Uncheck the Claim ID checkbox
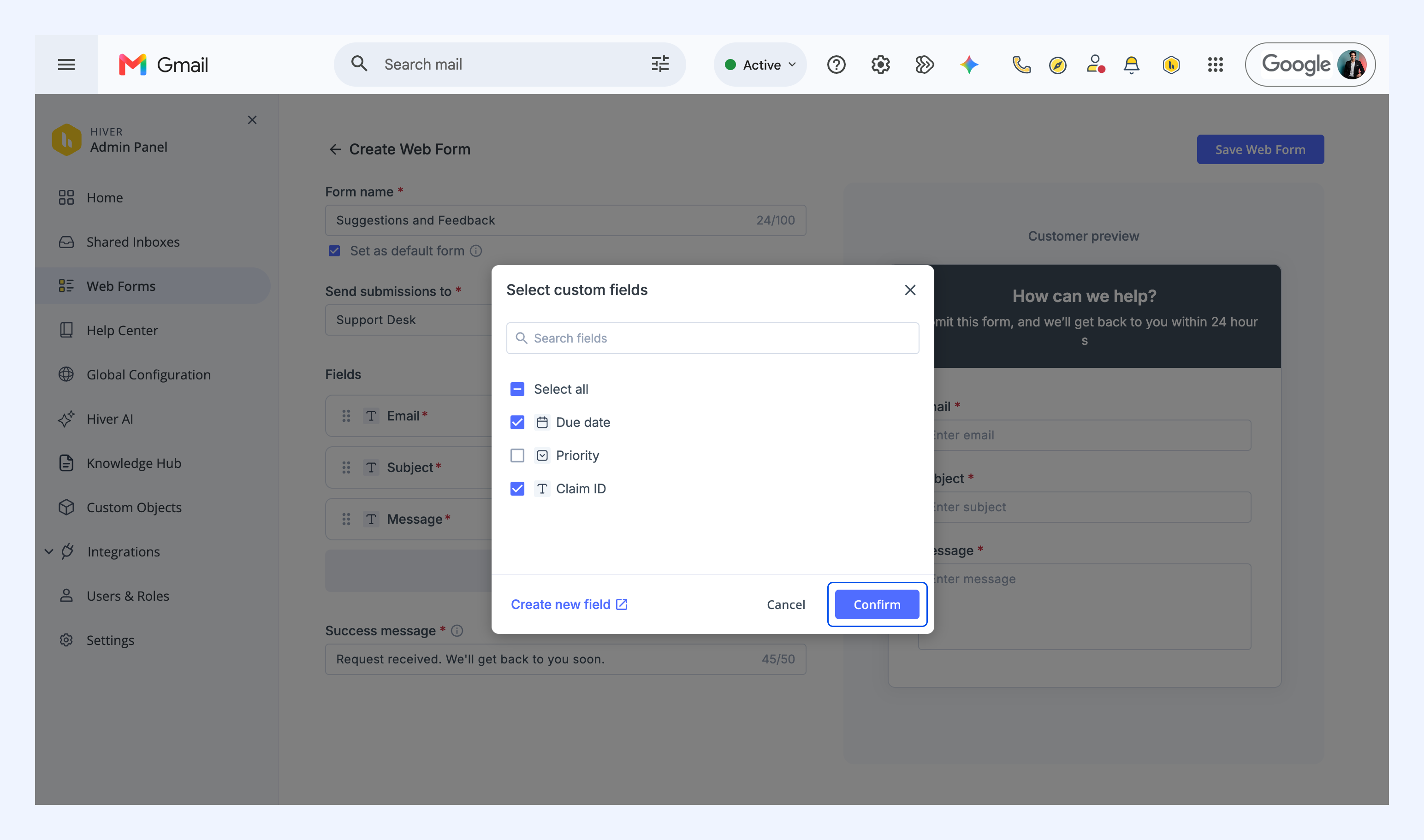1424x840 pixels. [x=517, y=489]
